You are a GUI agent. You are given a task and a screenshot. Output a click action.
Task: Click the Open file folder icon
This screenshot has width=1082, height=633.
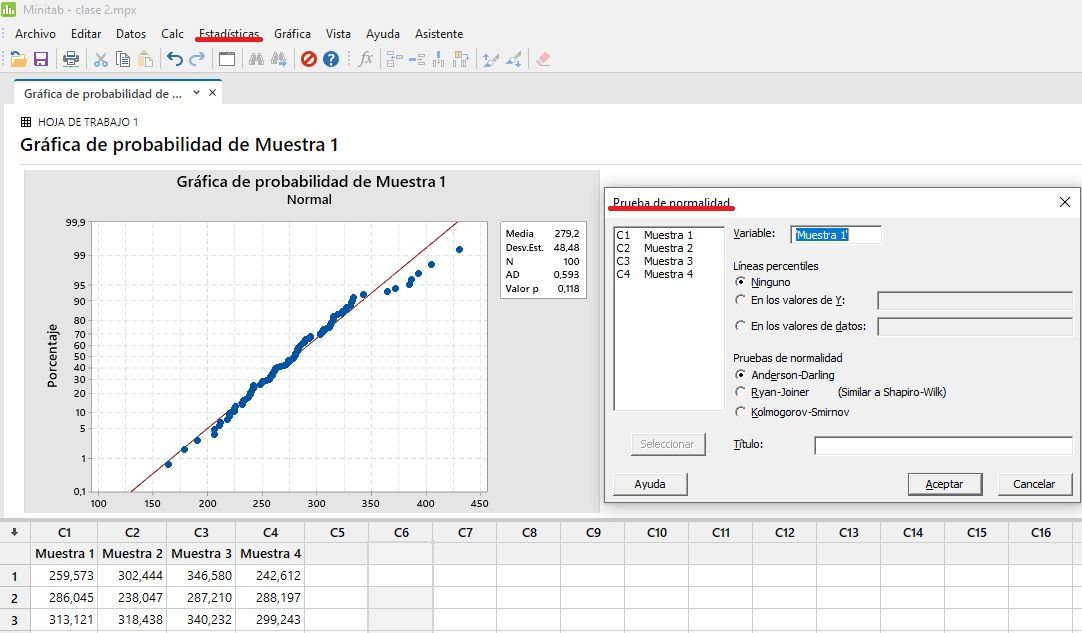tap(19, 59)
